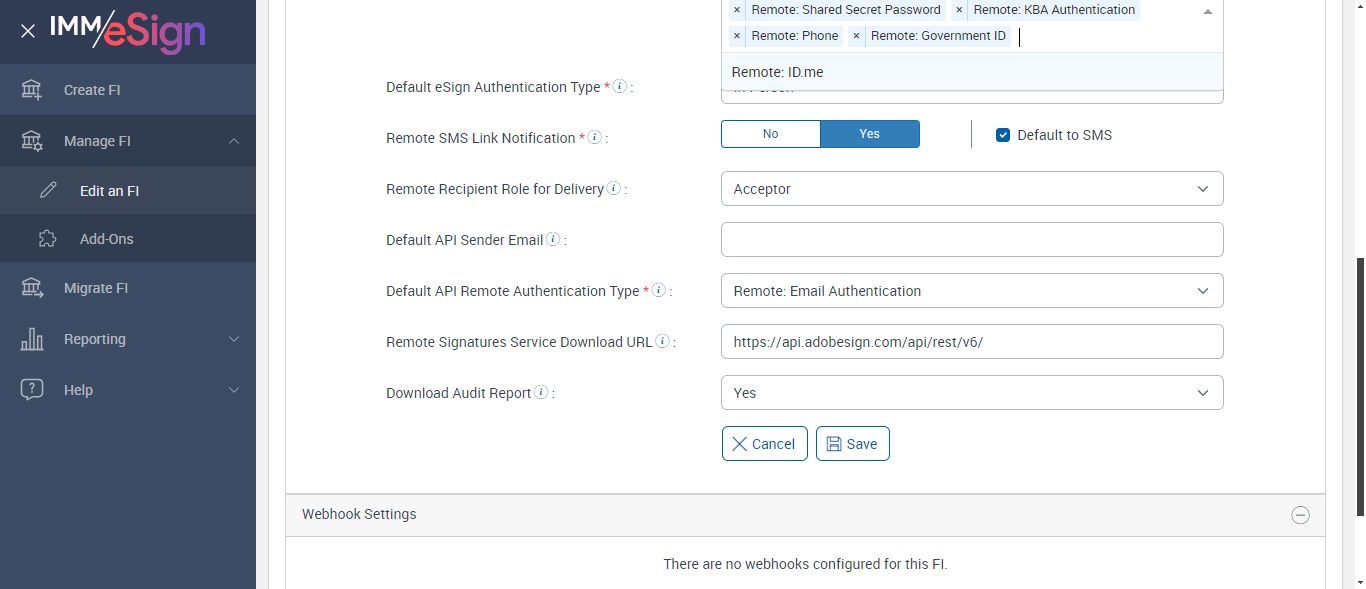The width and height of the screenshot is (1366, 589).
Task: Select Edit an FI menu item
Action: [109, 190]
